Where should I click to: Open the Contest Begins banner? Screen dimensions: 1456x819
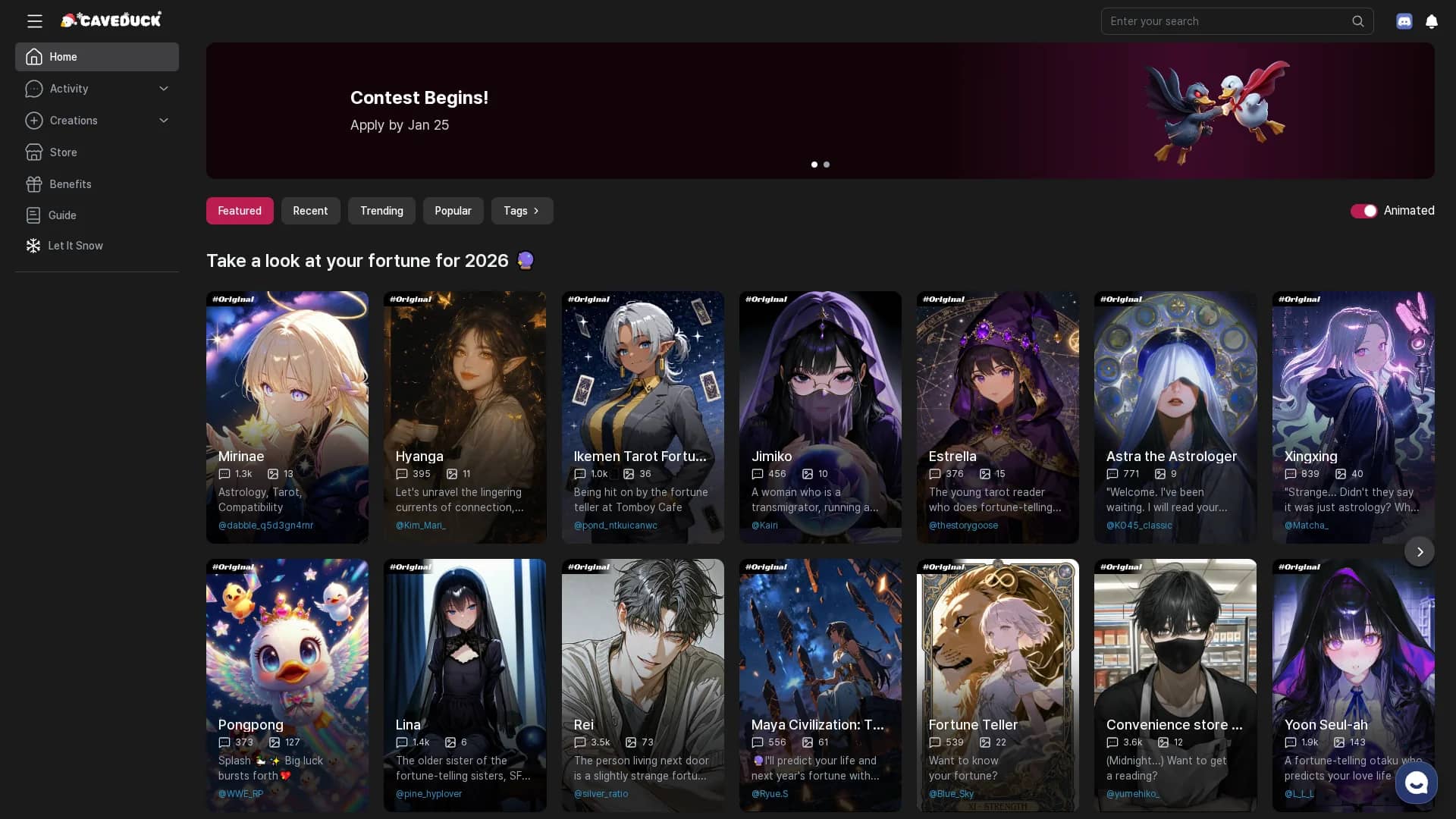[x=820, y=111]
